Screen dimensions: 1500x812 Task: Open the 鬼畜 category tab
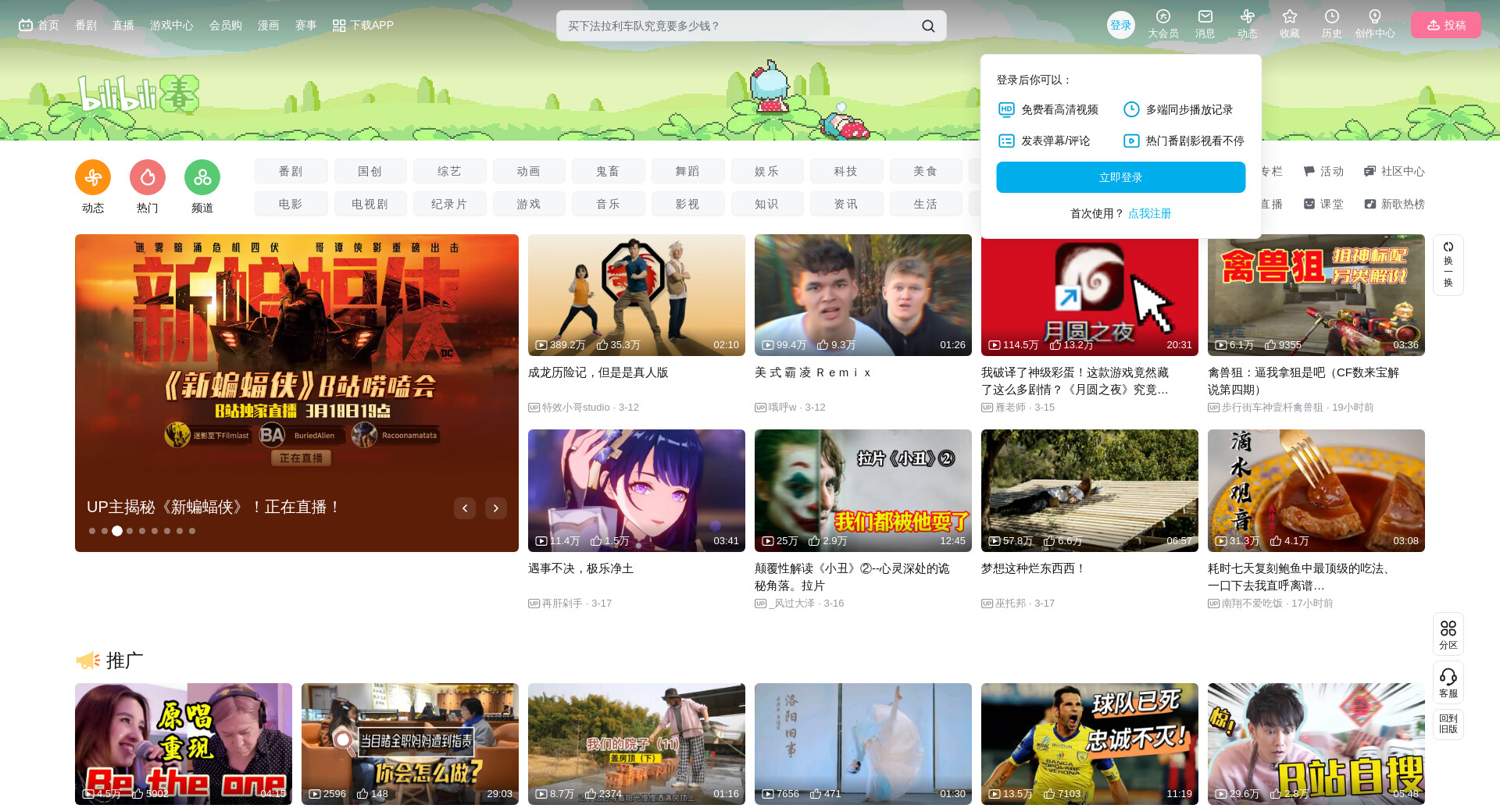(x=609, y=171)
